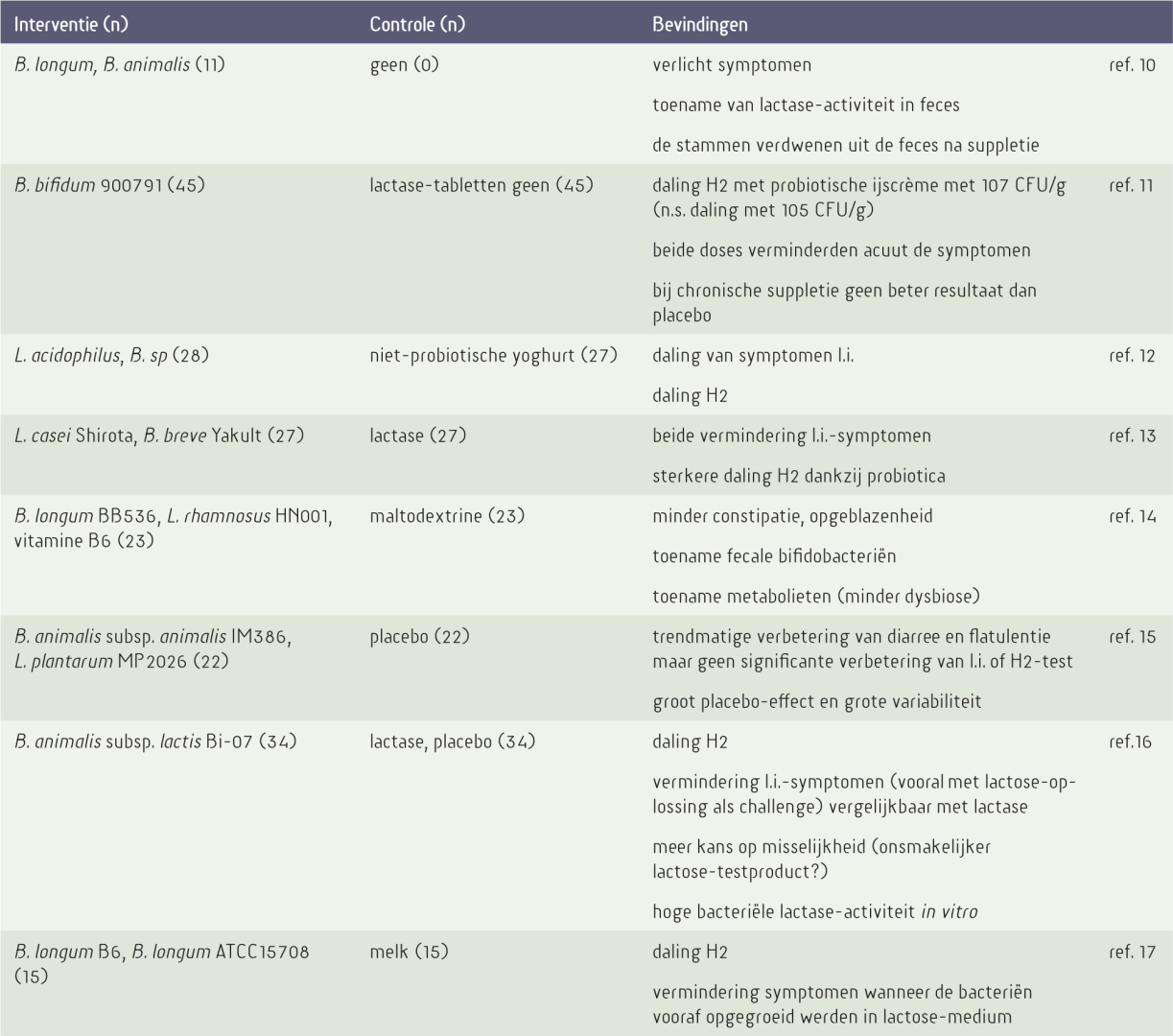
Task: Click citation ref. 13
Action: pos(1132,436)
